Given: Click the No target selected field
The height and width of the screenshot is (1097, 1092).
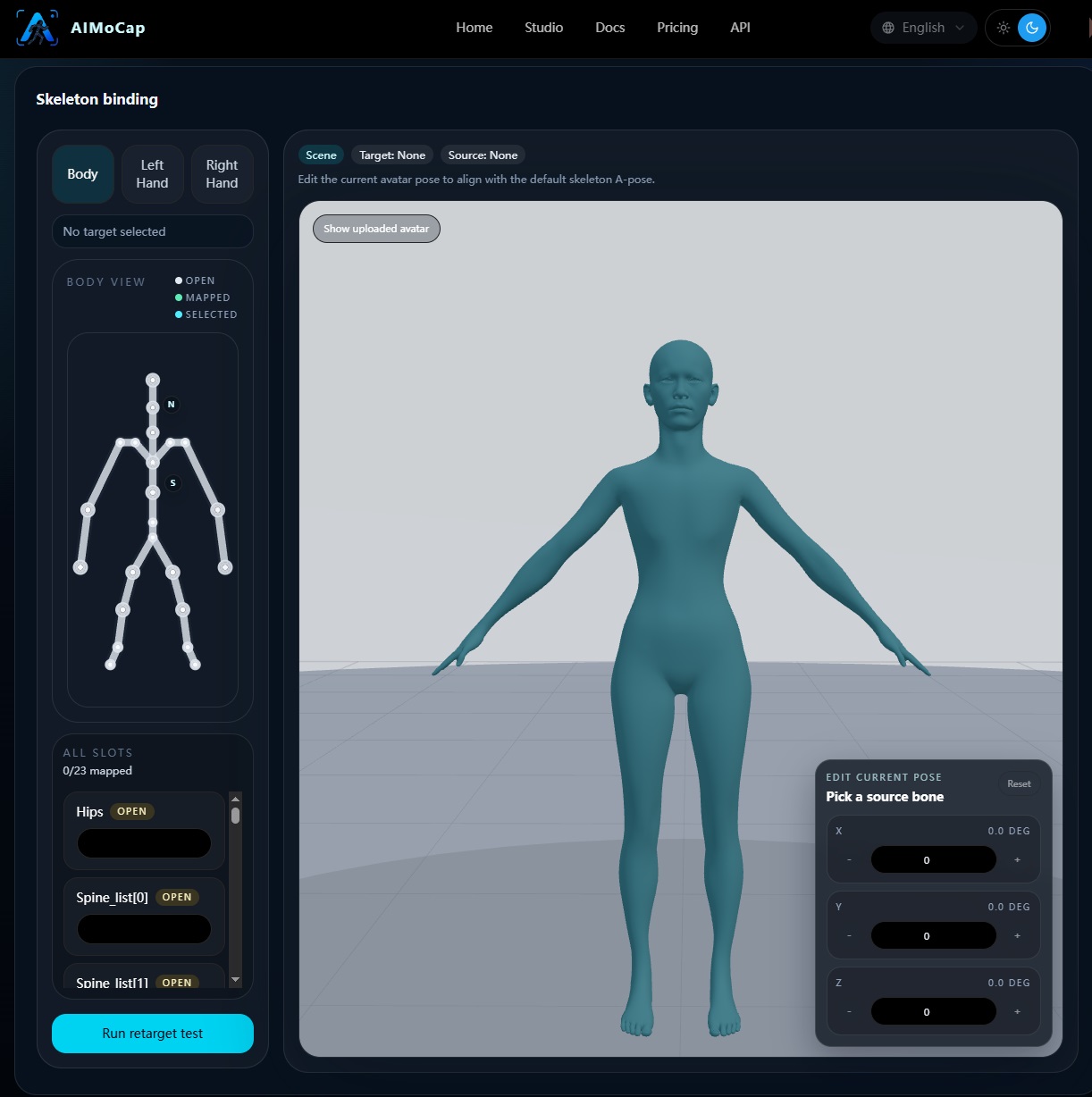Looking at the screenshot, I should (153, 231).
